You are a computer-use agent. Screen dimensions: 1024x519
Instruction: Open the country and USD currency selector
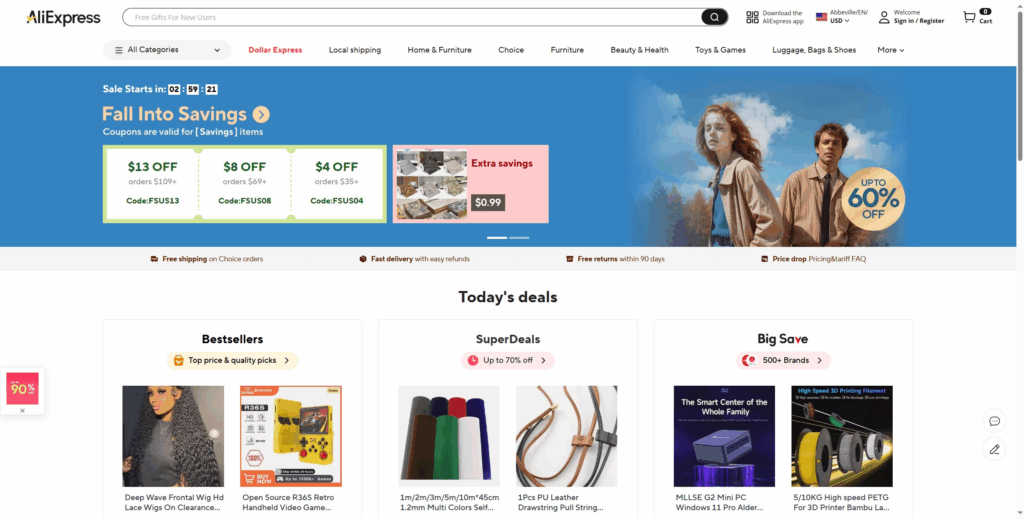coord(842,17)
